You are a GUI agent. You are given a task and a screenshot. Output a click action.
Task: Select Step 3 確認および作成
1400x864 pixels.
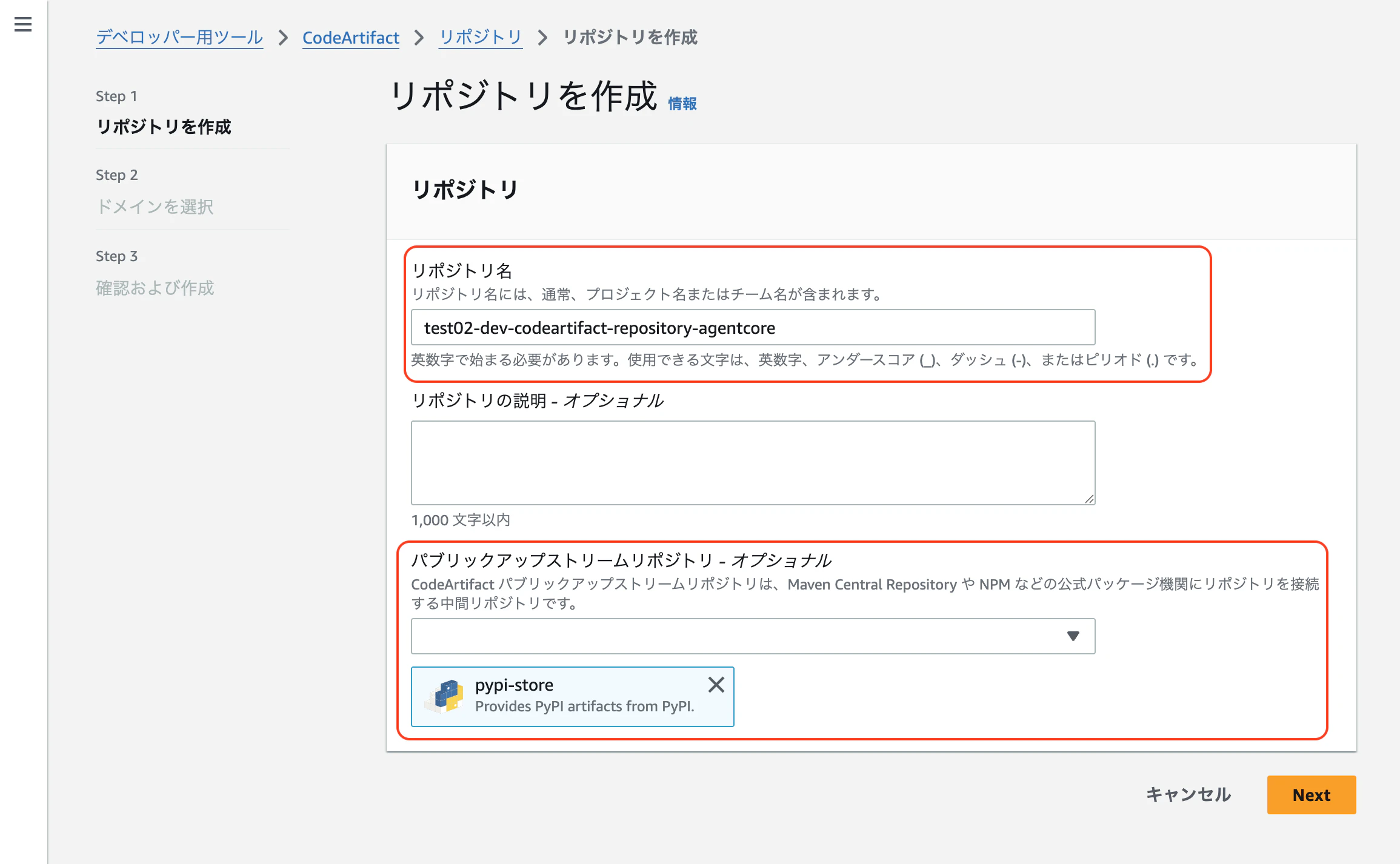(155, 288)
